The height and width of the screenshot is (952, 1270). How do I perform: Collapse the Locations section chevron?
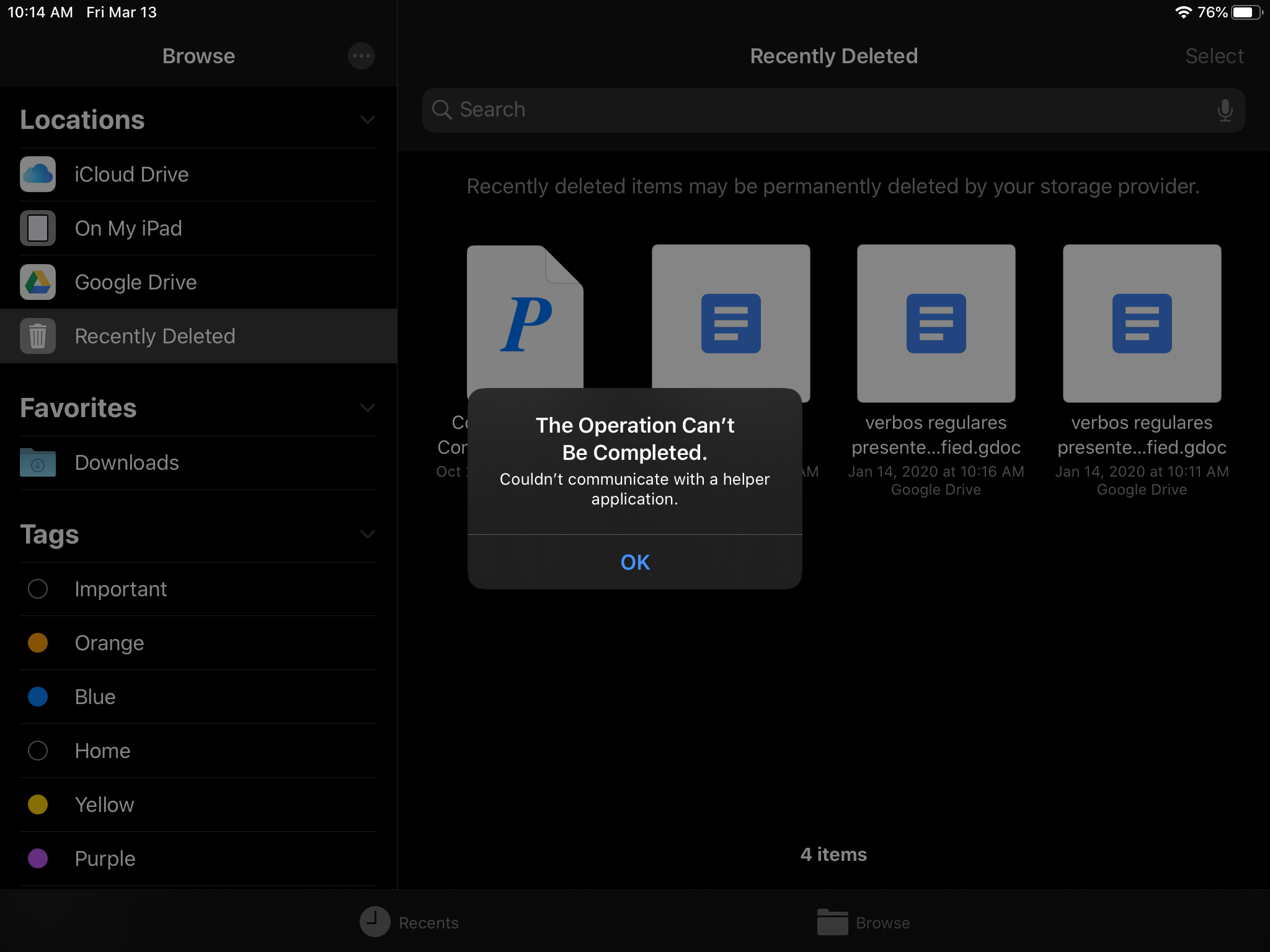tap(368, 120)
